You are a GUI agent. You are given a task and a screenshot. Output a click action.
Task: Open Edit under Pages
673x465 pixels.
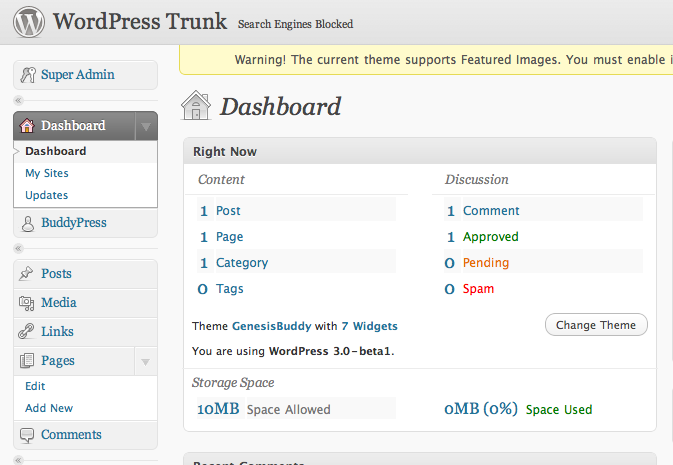35,386
